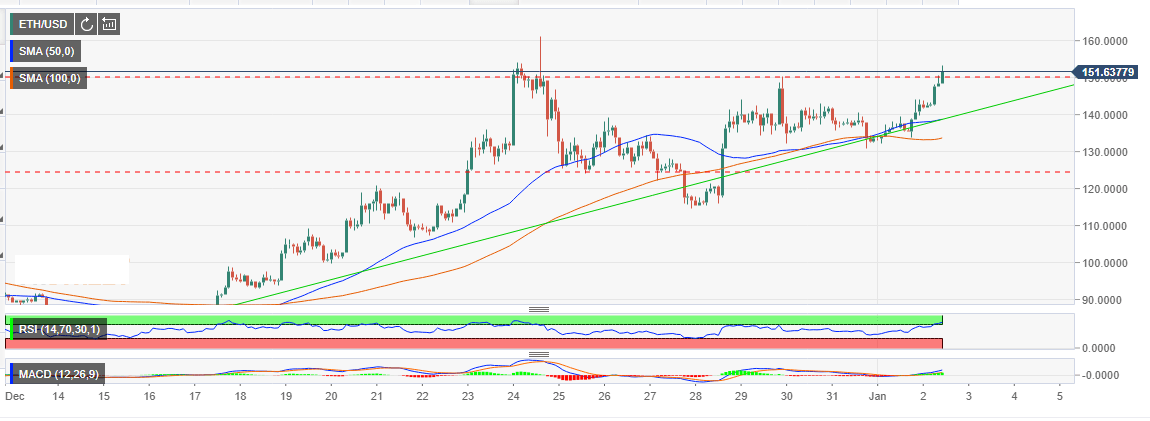Click the resize handle above the MACD pane

pyautogui.click(x=539, y=354)
